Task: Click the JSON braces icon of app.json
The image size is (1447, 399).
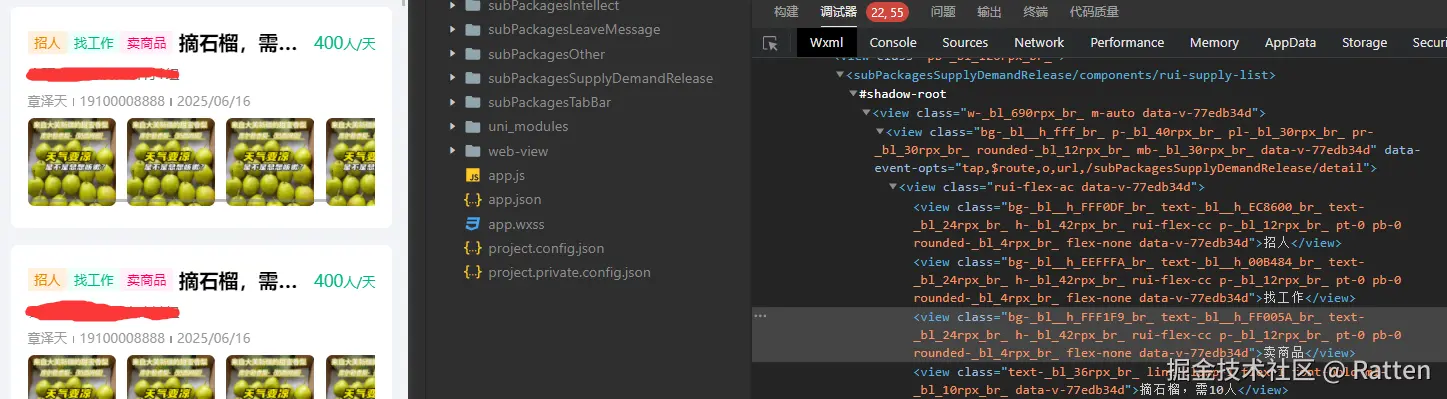Action: coord(473,200)
